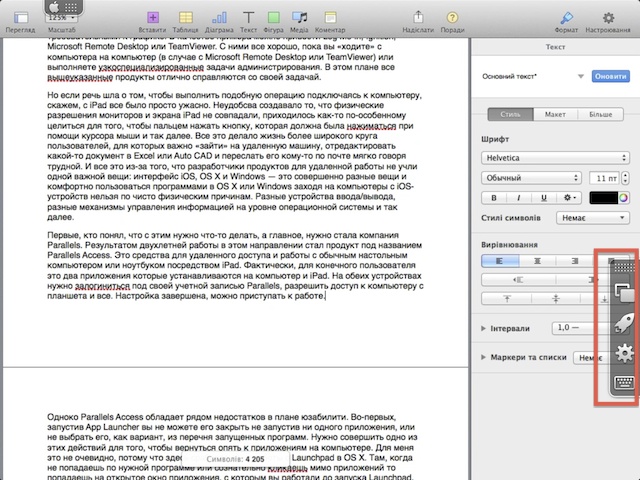Tap the Parallels sidebar grip handle
Image resolution: width=640 pixels, height=480 pixels.
coord(623,267)
